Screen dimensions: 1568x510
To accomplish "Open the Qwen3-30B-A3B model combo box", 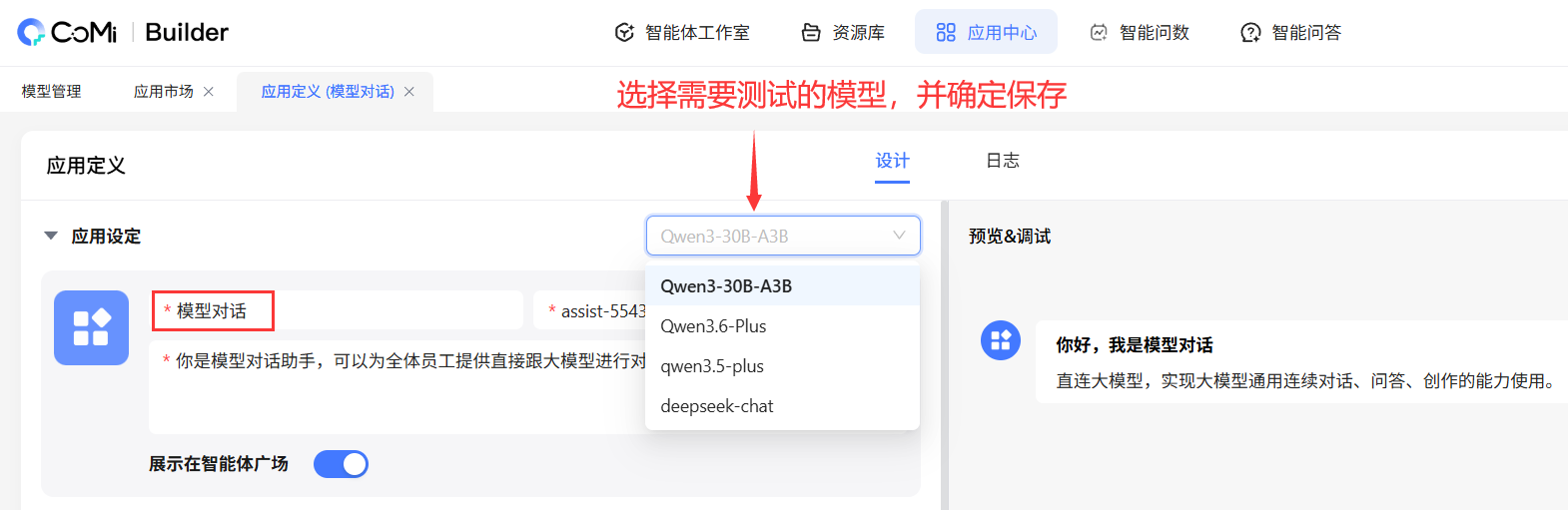I will point(783,236).
